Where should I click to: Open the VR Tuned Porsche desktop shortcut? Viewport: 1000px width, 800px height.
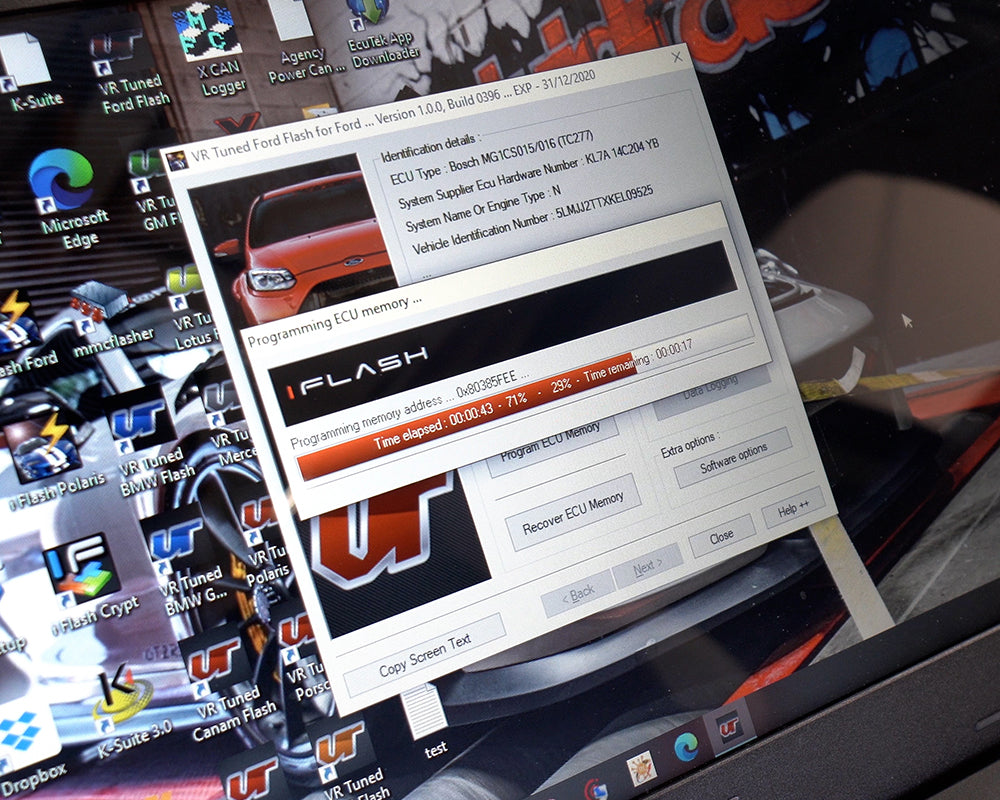point(305,657)
